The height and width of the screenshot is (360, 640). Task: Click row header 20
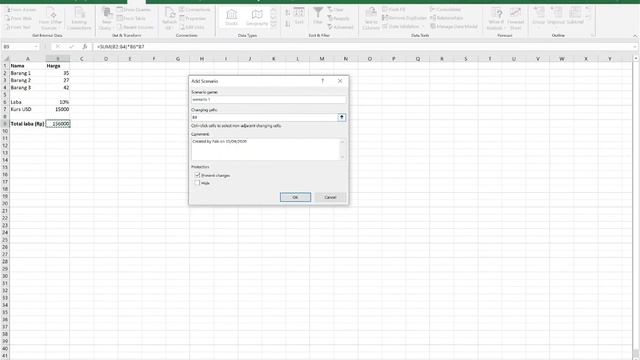(x=5, y=203)
